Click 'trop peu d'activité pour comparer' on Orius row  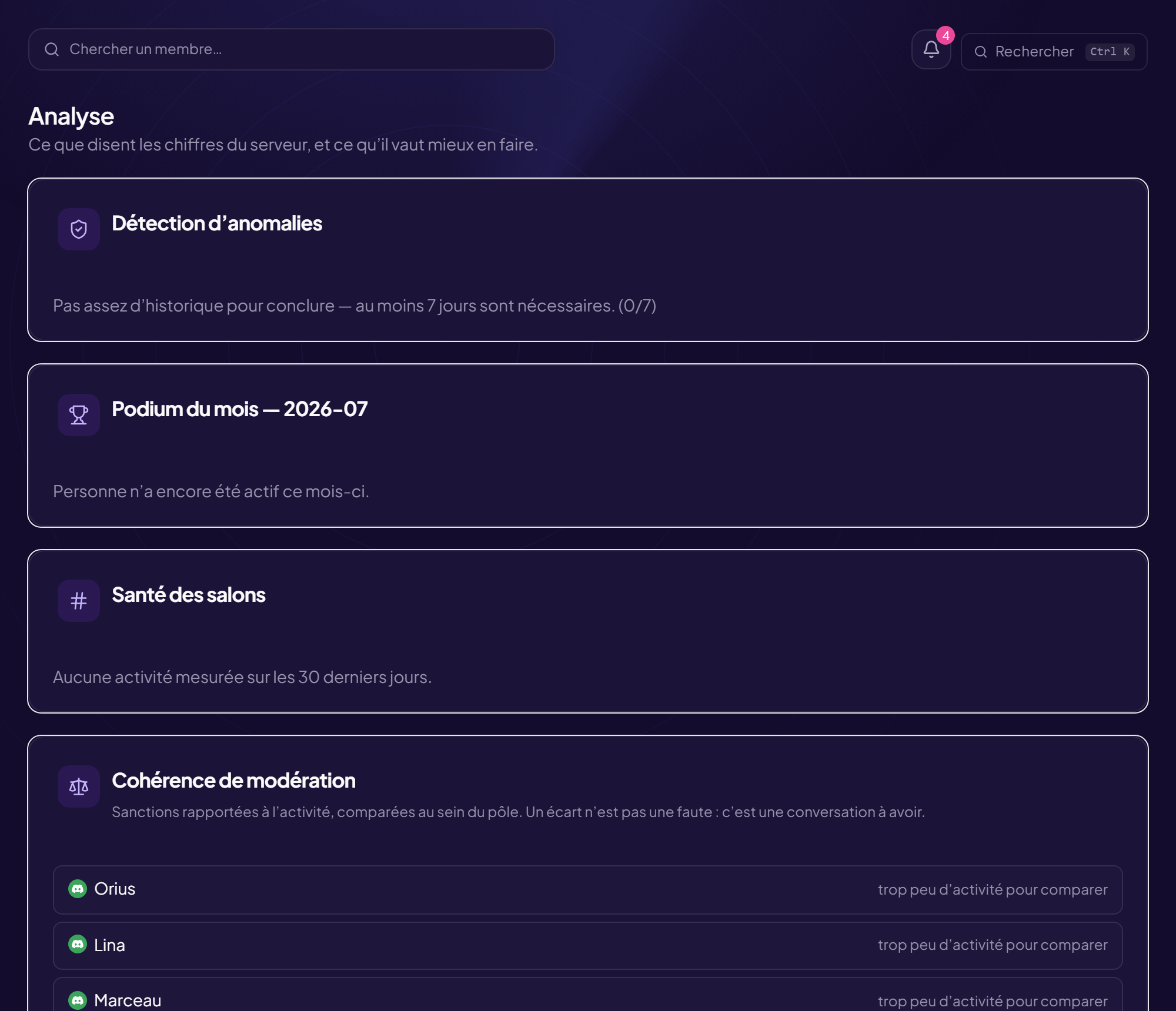click(x=993, y=890)
